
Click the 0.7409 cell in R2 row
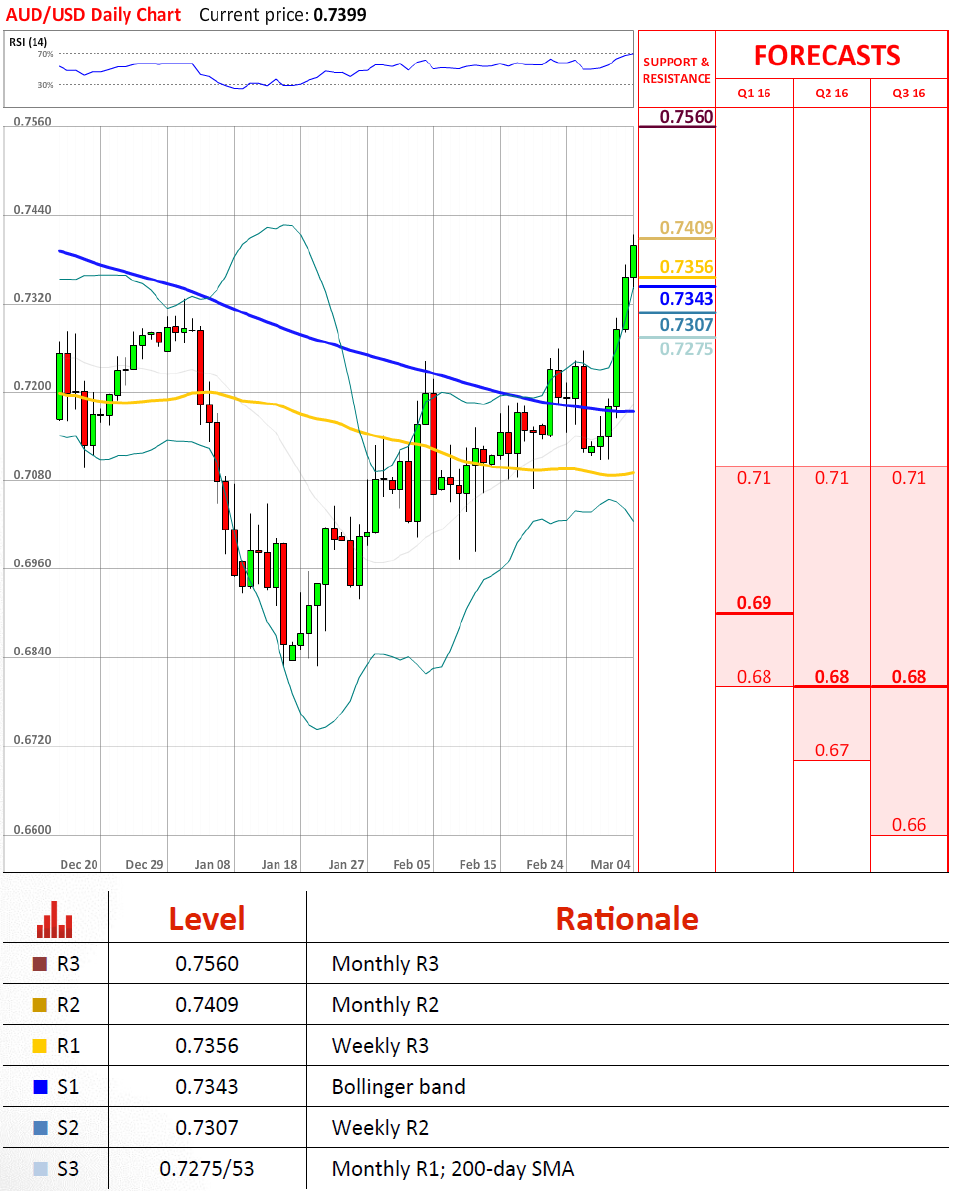[207, 1005]
